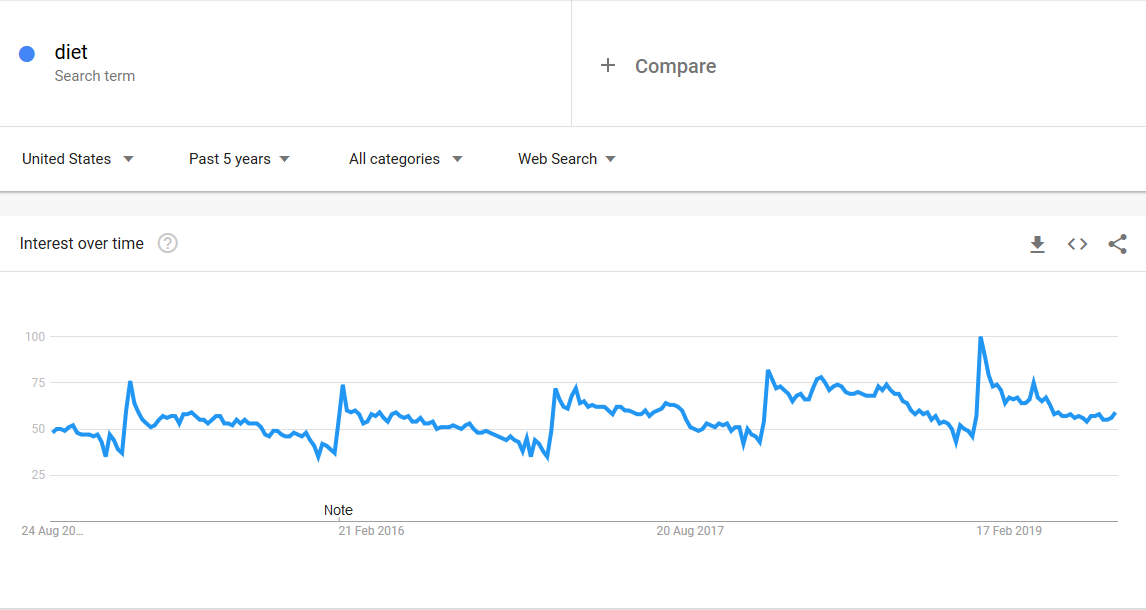
Task: Expand the All categories filter
Action: pos(406,159)
